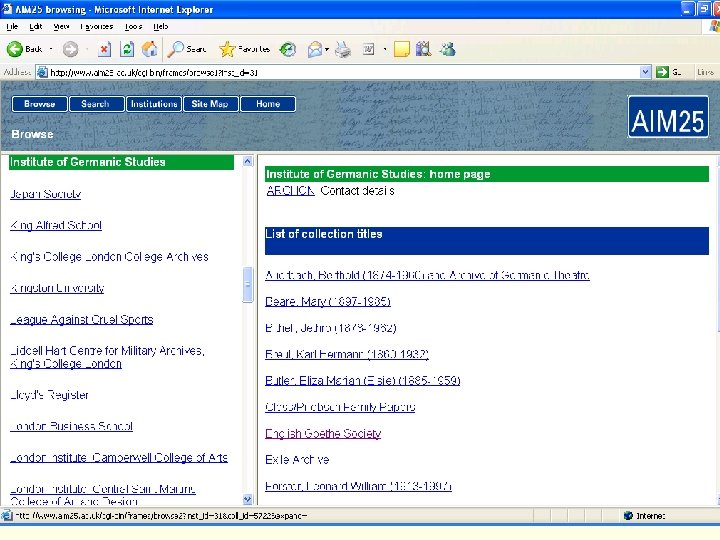Click the Research books icon
Screen dimensions: 720x540
click(423, 49)
